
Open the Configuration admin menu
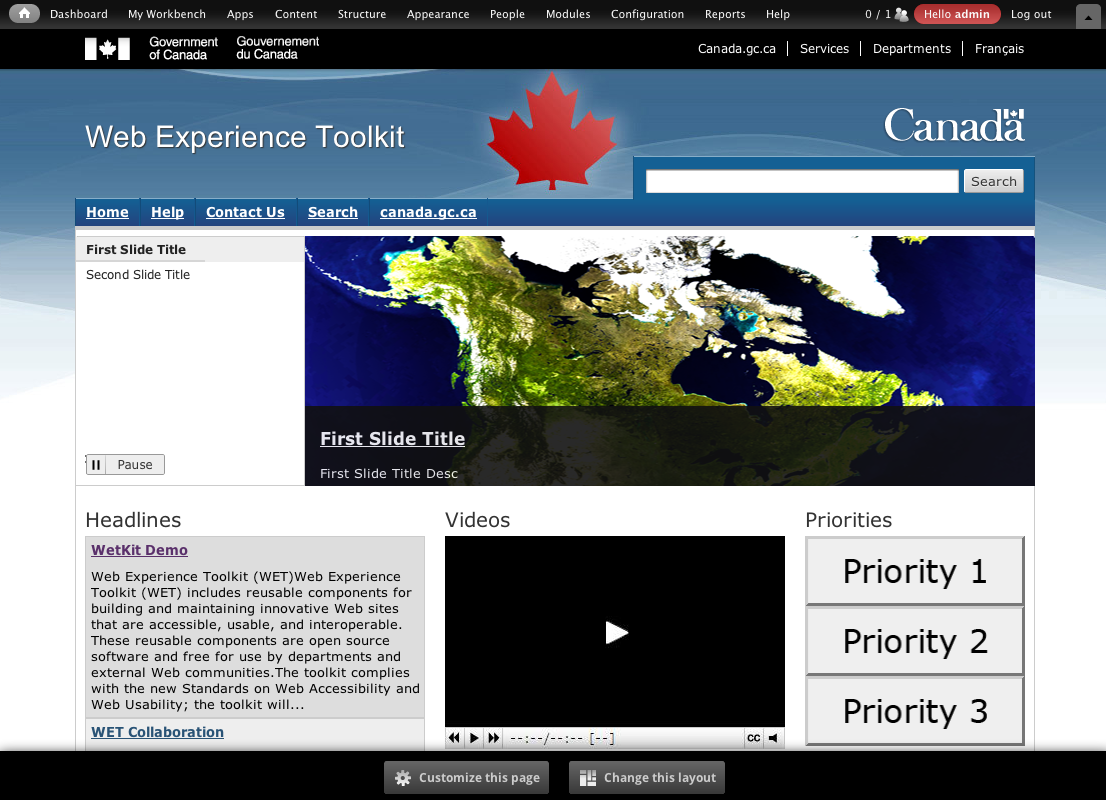[648, 14]
